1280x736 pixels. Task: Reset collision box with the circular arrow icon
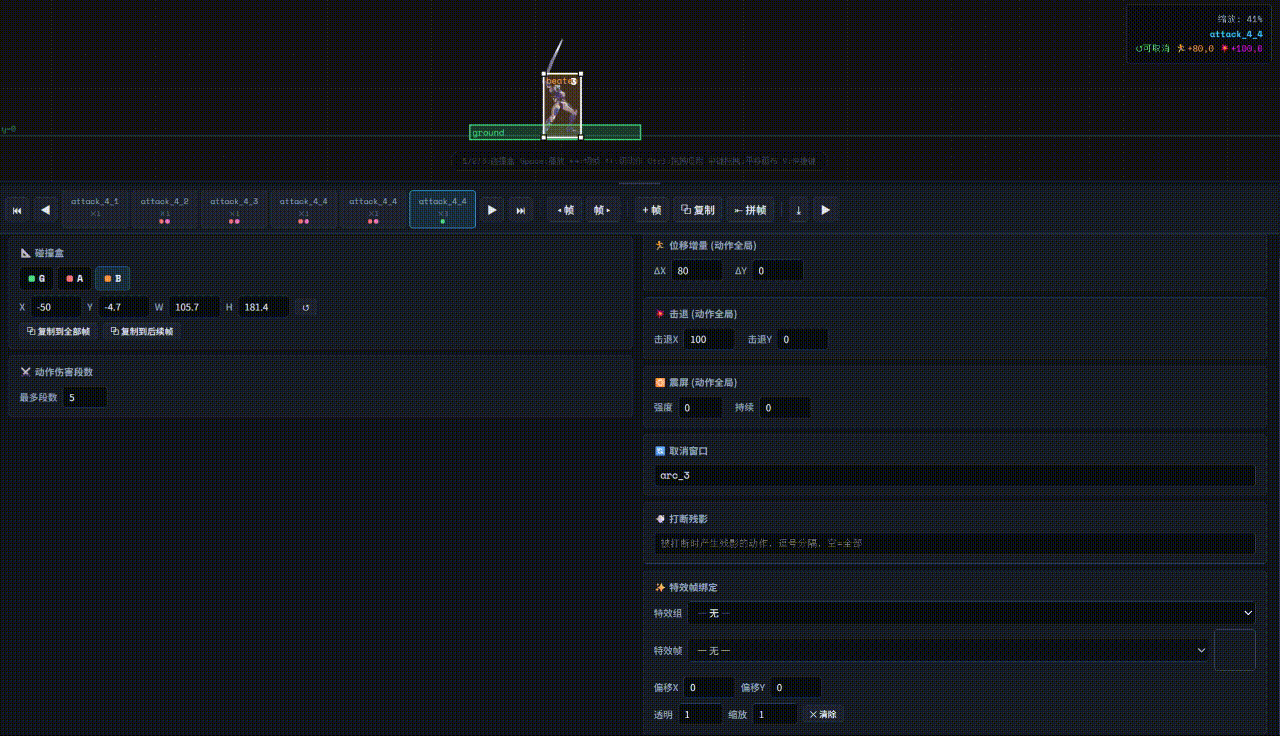click(x=306, y=307)
